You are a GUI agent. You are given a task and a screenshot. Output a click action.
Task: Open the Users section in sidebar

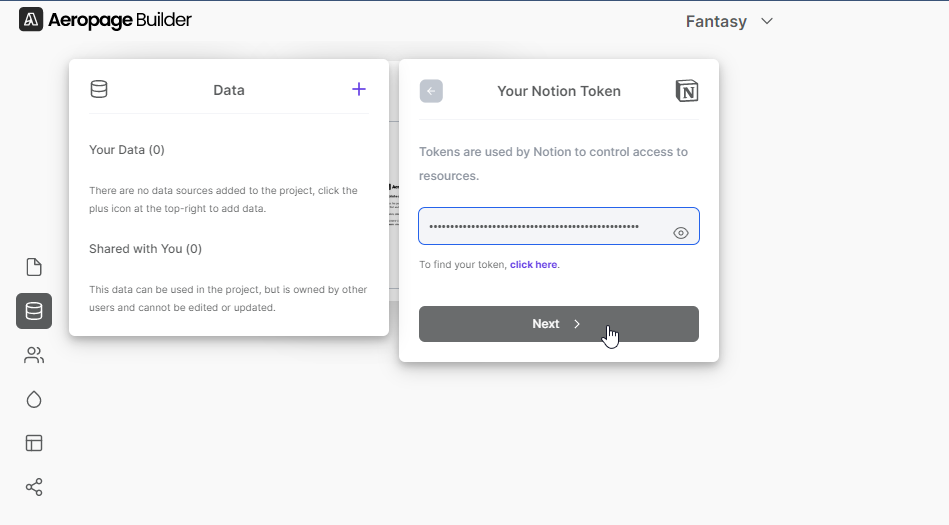pyautogui.click(x=34, y=355)
